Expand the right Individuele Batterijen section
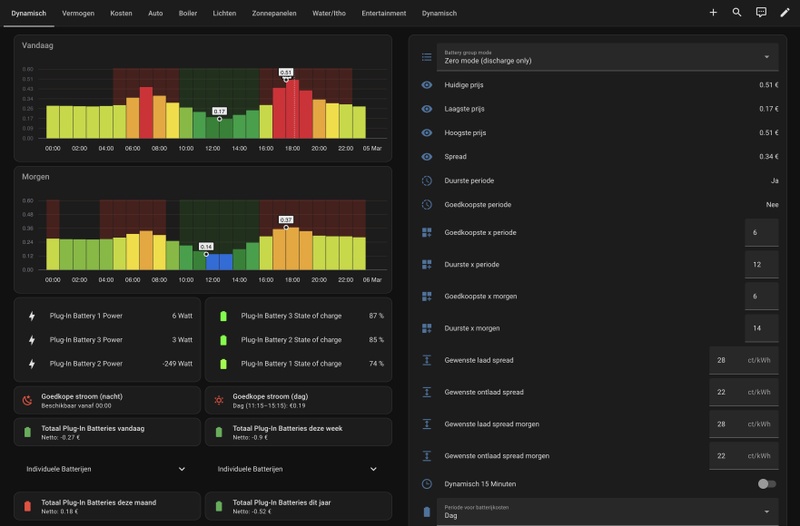This screenshot has width=800, height=526. point(374,468)
